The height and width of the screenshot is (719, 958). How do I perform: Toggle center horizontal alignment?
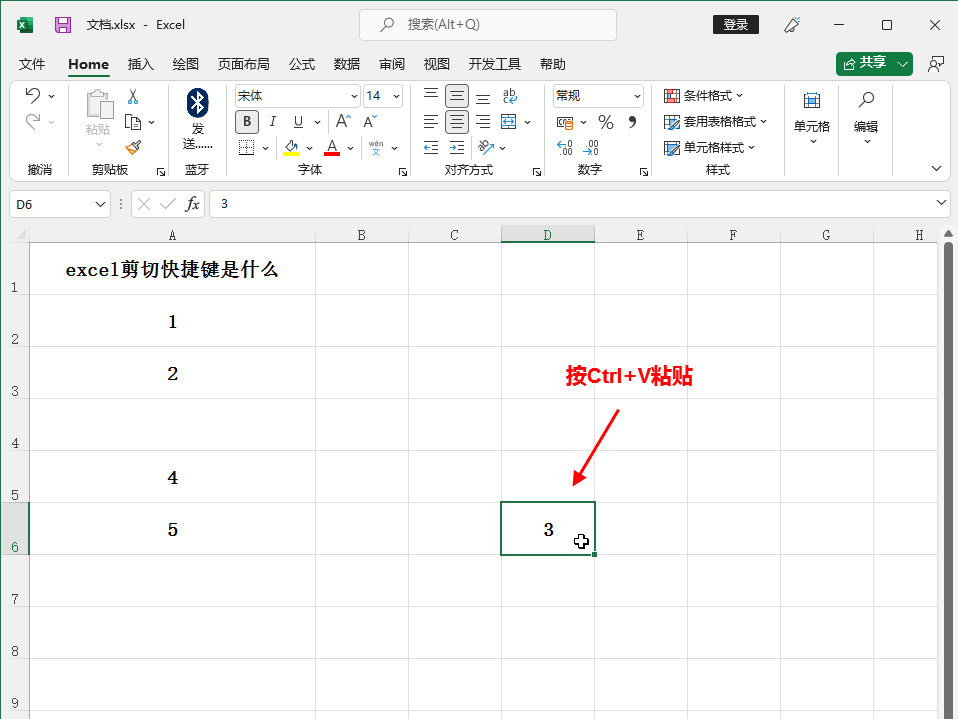point(457,122)
